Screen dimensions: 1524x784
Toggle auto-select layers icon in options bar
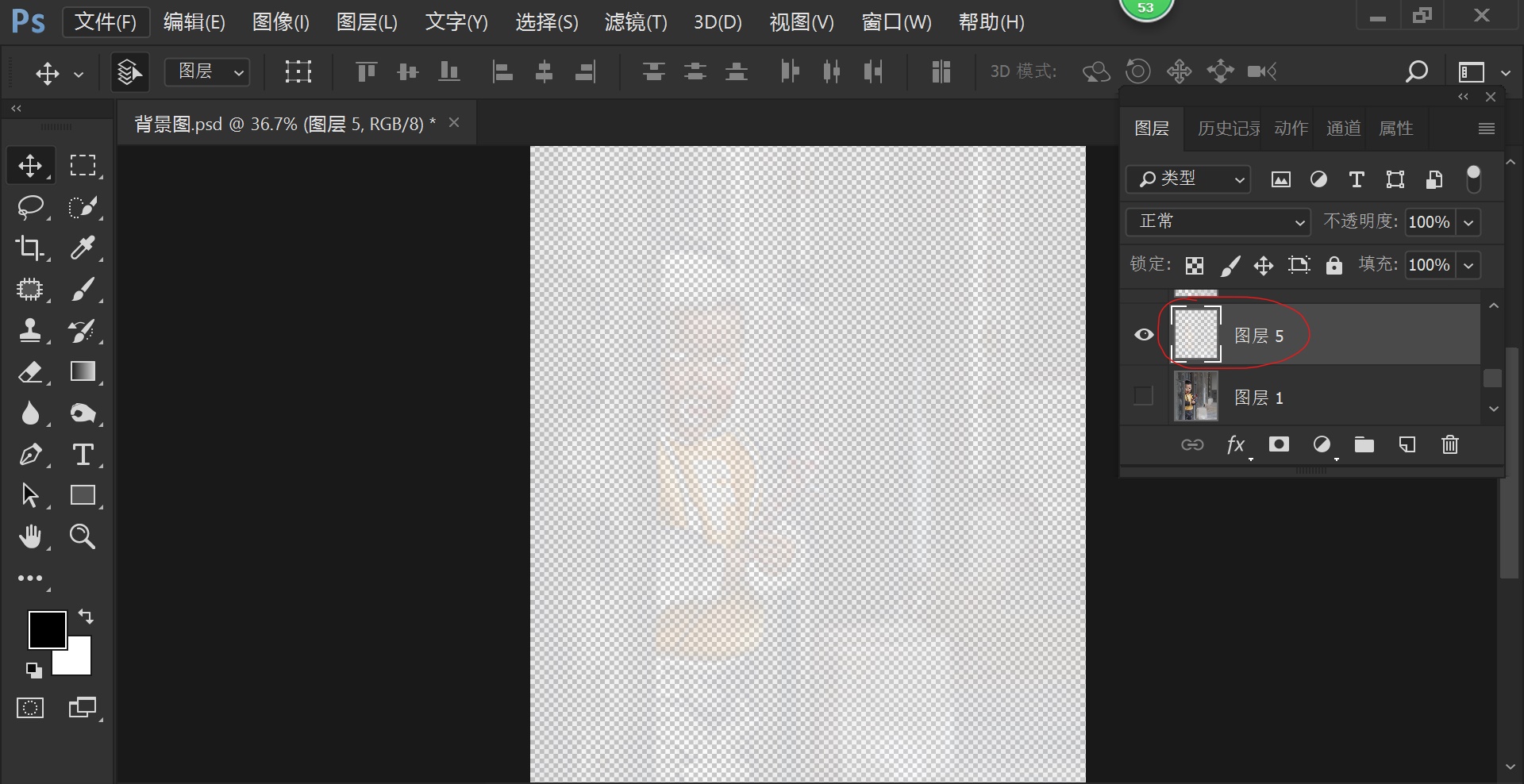[x=130, y=71]
